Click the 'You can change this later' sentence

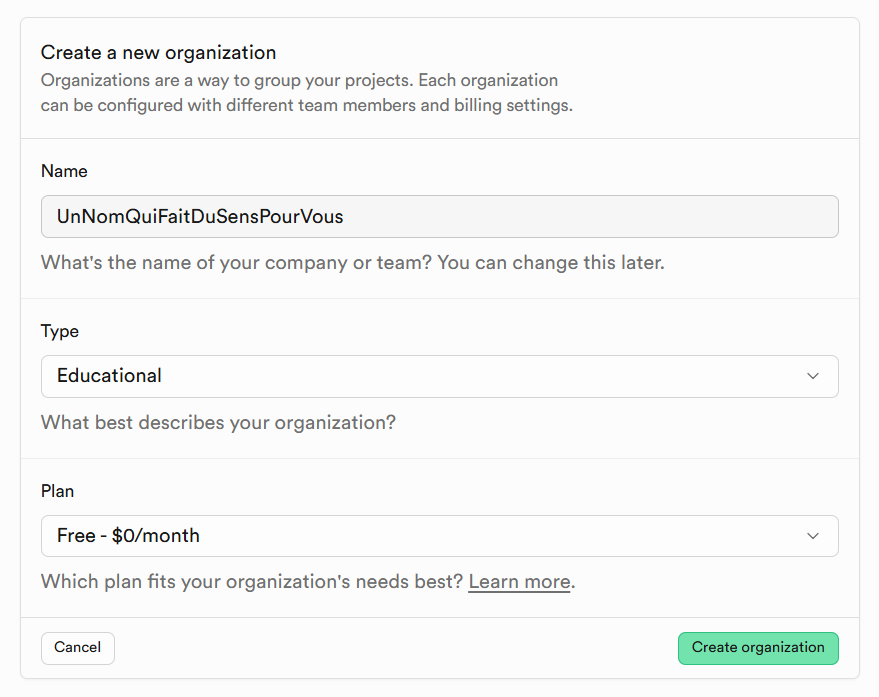(550, 263)
